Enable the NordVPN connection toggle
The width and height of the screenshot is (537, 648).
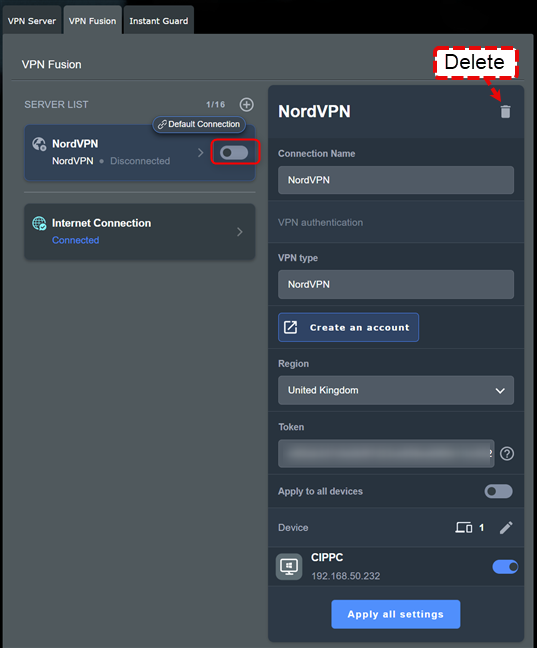[234, 152]
